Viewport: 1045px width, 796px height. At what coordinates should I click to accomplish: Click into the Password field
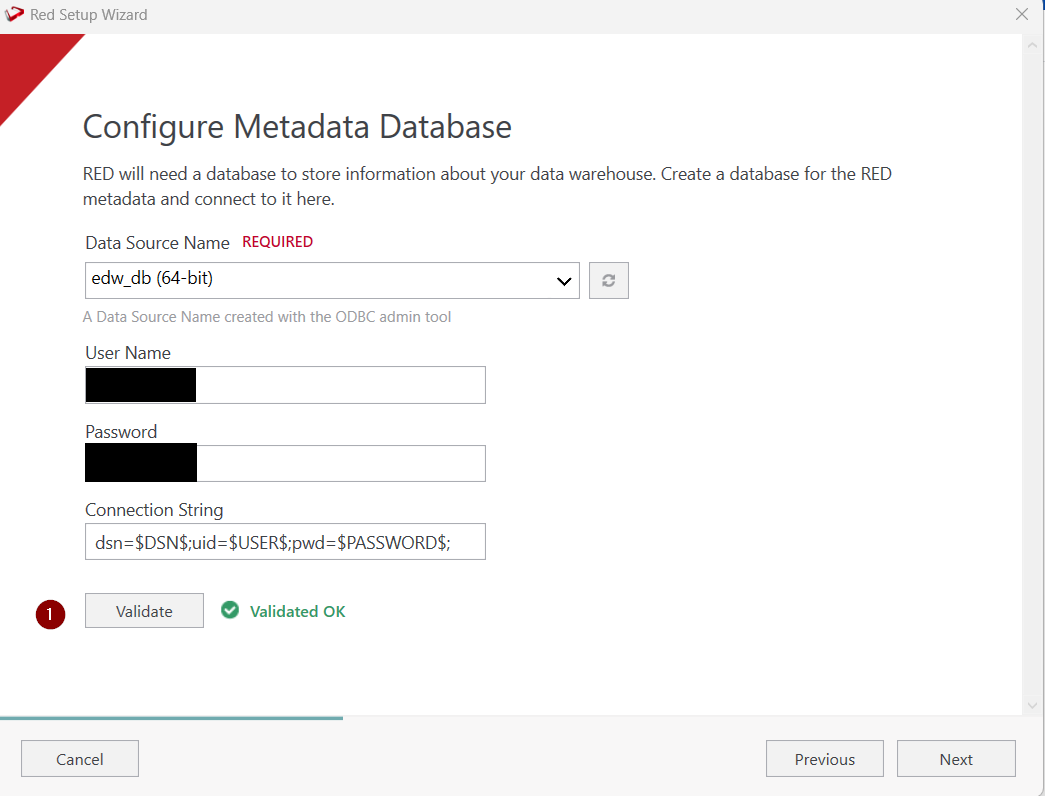pos(340,464)
